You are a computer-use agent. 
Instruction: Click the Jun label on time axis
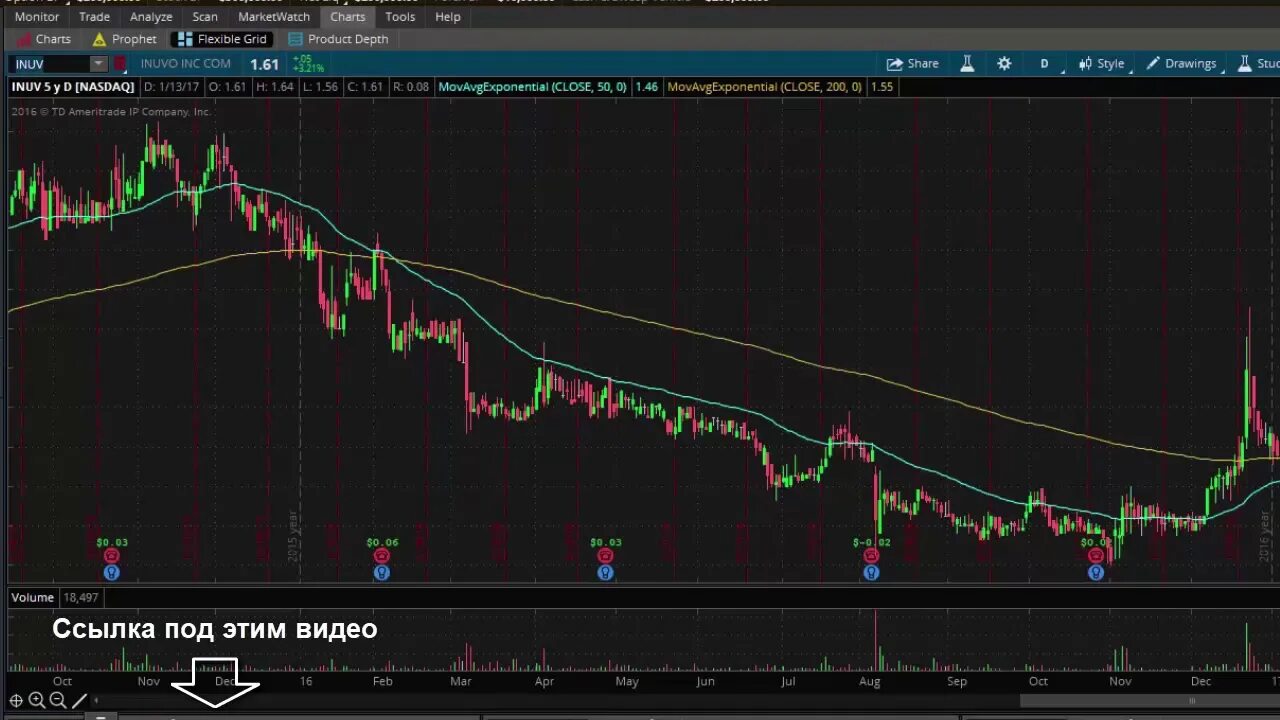click(x=705, y=681)
